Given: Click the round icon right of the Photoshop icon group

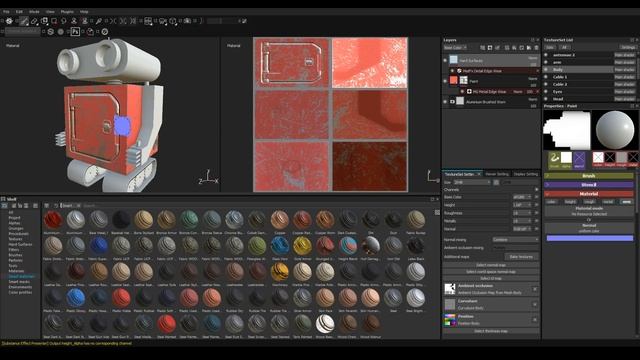Looking at the screenshot, I should coord(105,31).
